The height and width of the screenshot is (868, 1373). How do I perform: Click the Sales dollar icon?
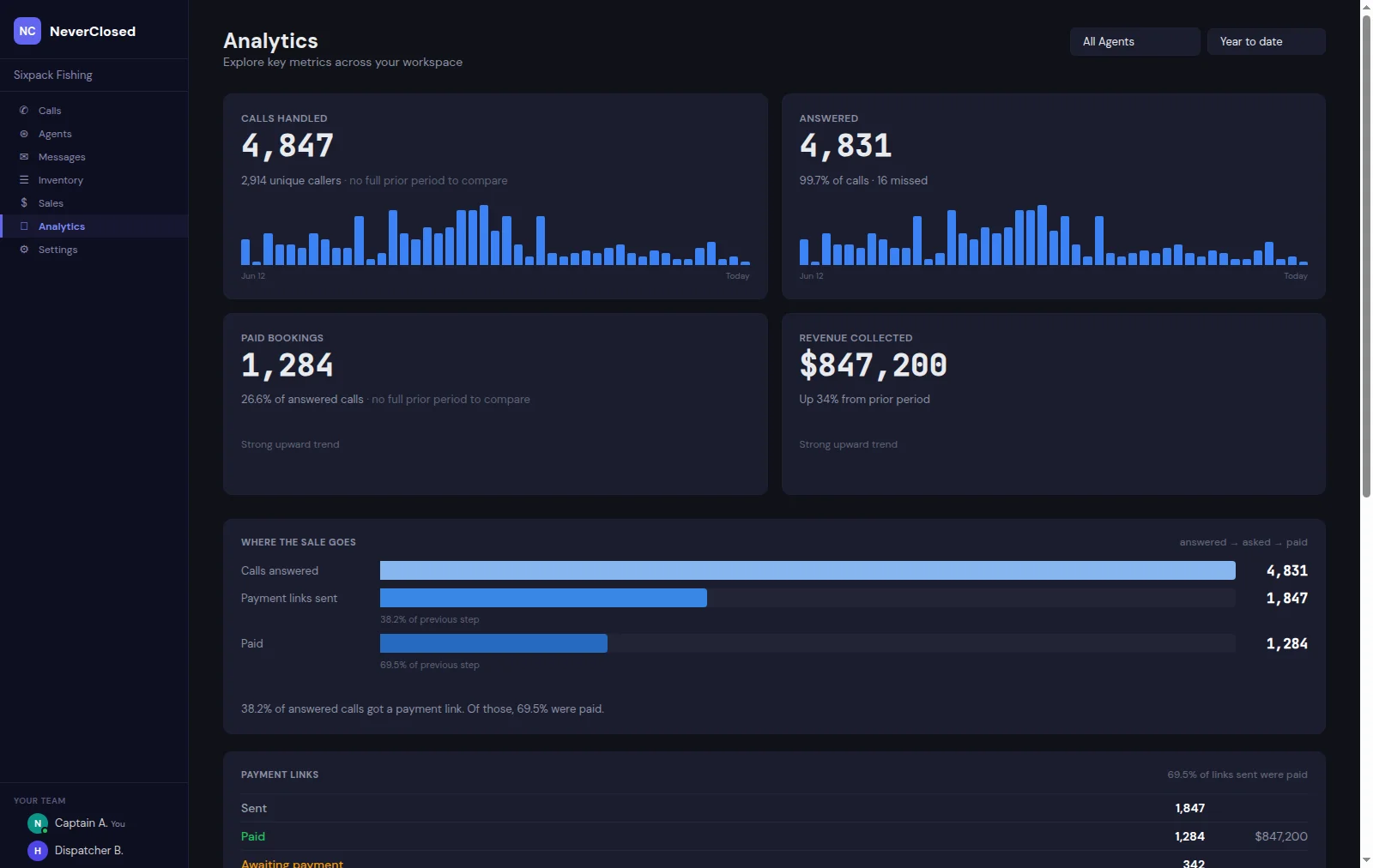pos(24,203)
